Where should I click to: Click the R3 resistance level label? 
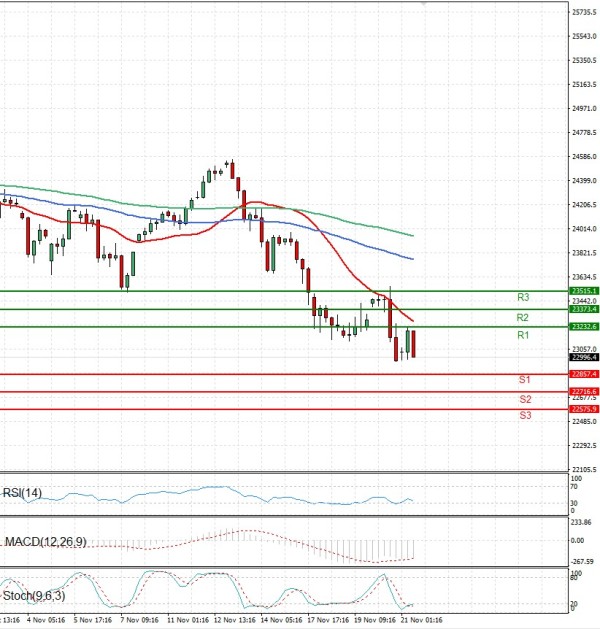pyautogui.click(x=523, y=298)
